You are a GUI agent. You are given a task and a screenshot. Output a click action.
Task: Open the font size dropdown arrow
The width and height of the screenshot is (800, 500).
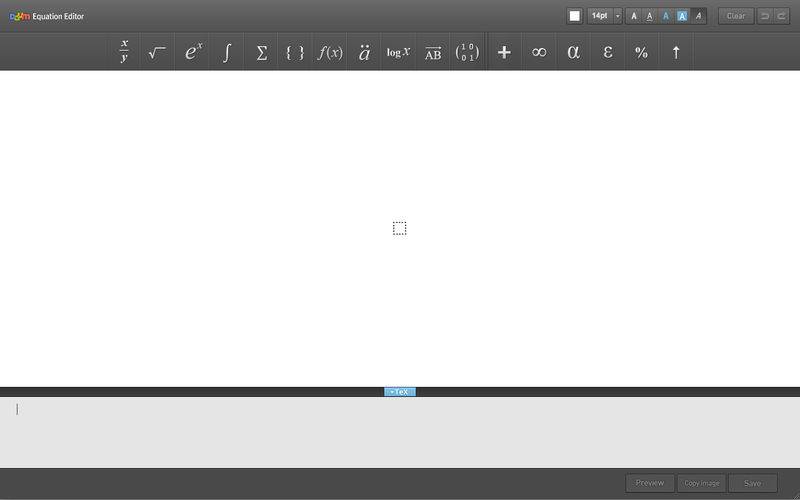tap(617, 16)
